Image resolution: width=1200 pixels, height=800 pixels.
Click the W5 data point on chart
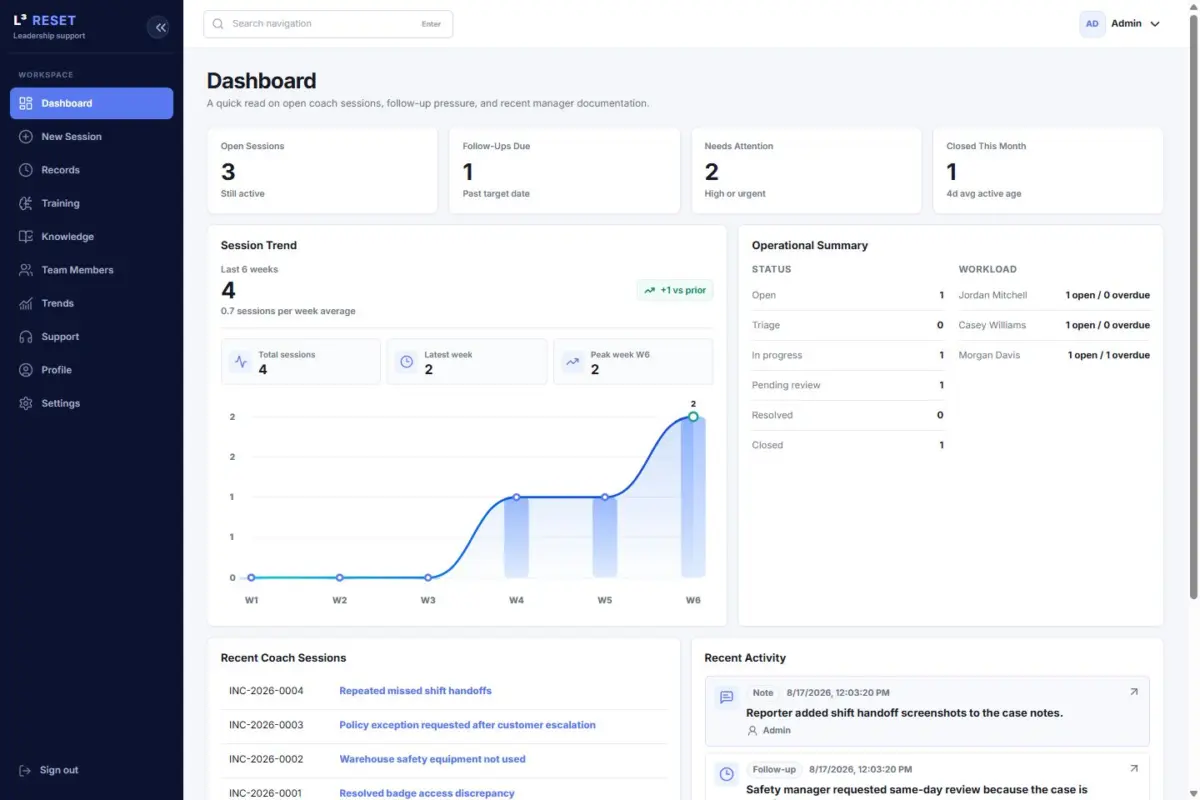[605, 497]
